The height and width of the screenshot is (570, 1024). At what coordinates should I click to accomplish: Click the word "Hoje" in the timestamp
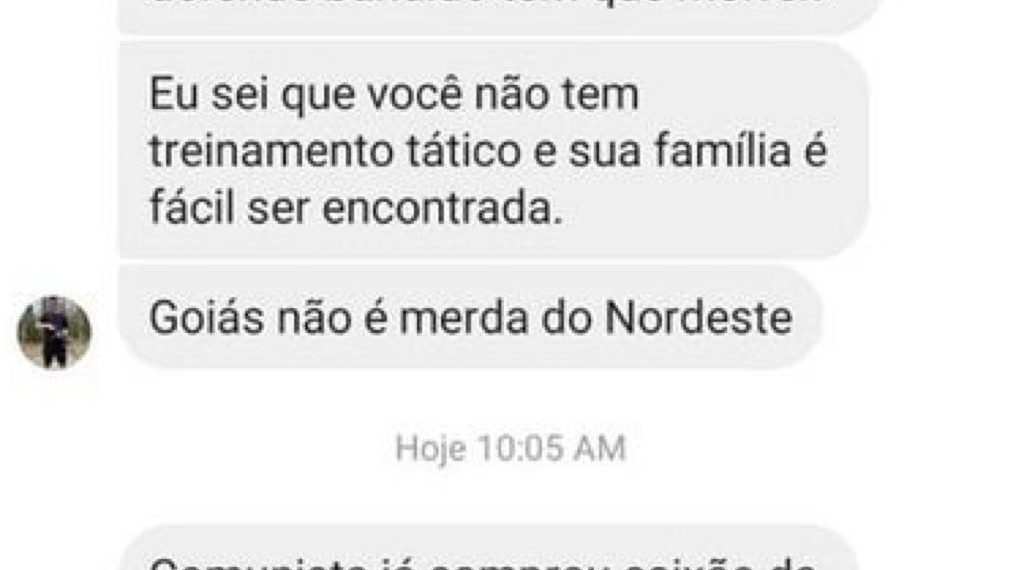[x=431, y=449]
